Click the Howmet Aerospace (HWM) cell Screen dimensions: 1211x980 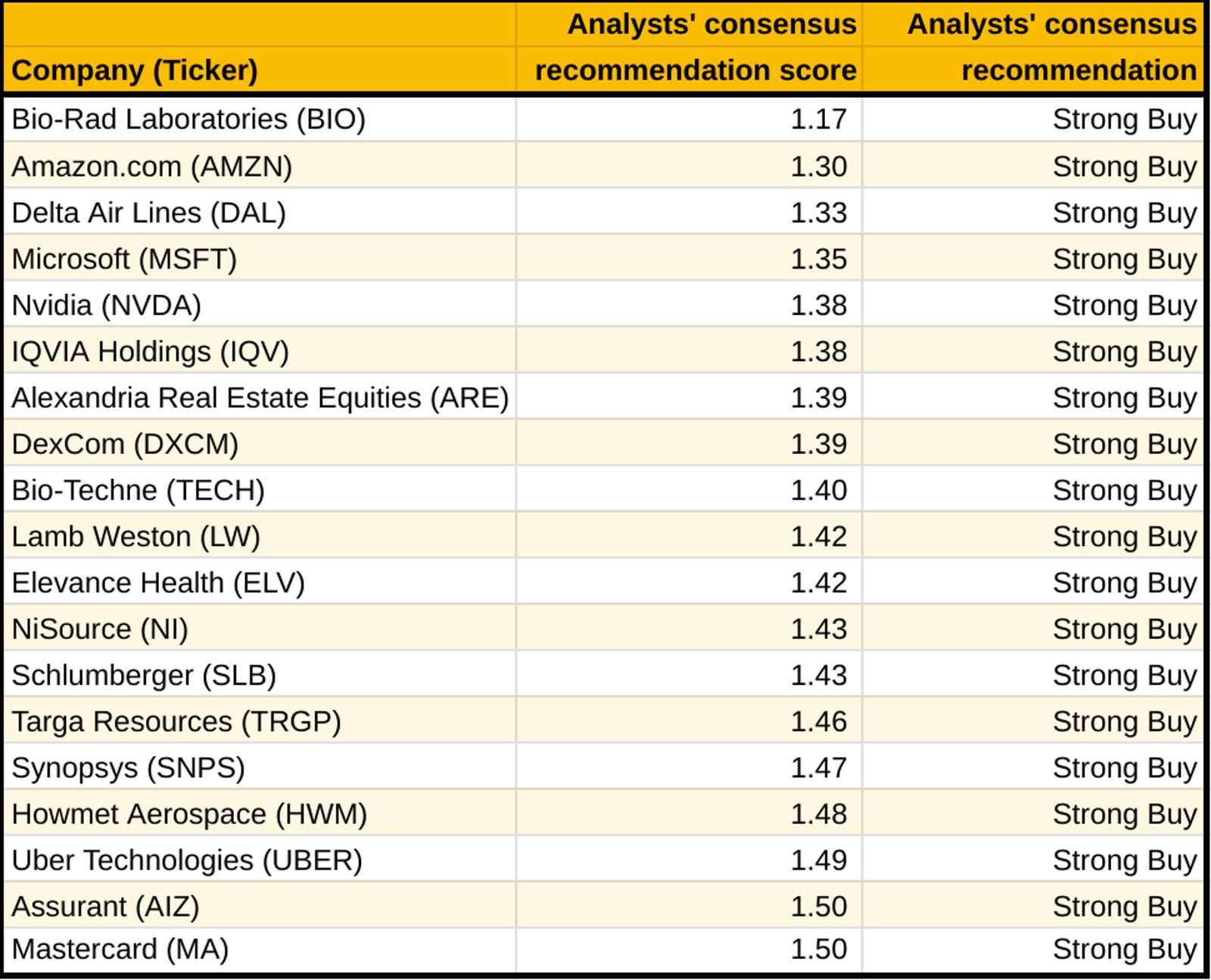coord(189,814)
